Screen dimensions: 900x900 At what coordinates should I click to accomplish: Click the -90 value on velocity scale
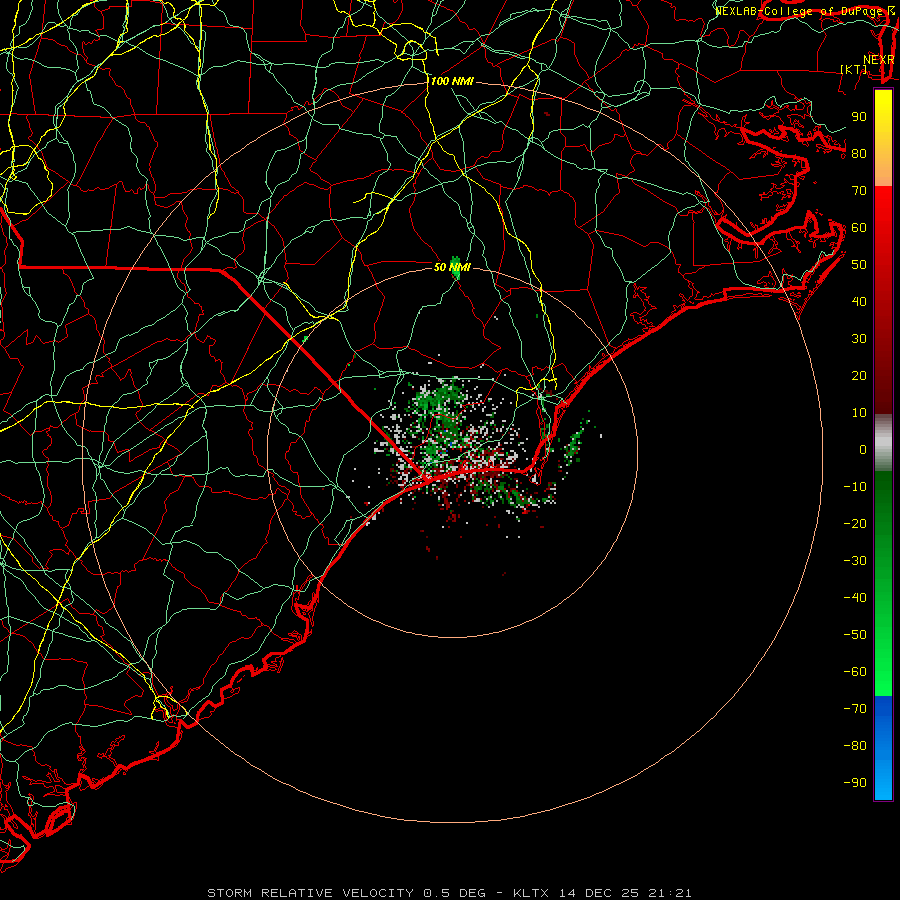click(855, 782)
